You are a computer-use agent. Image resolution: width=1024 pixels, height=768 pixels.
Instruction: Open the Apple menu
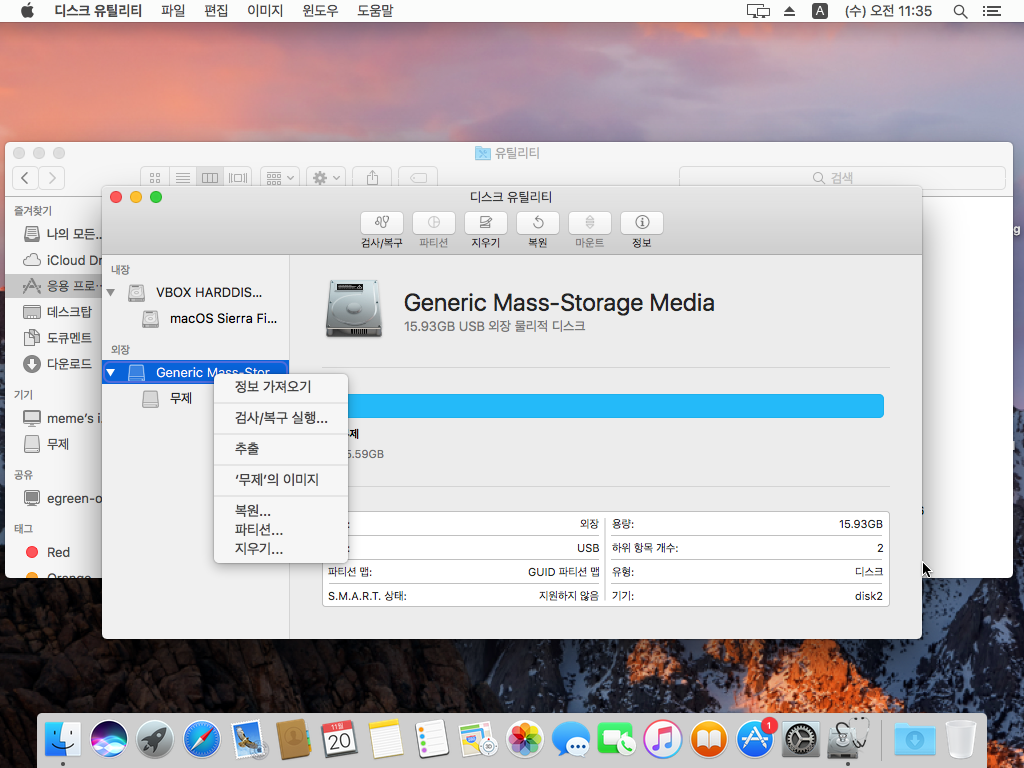point(27,10)
